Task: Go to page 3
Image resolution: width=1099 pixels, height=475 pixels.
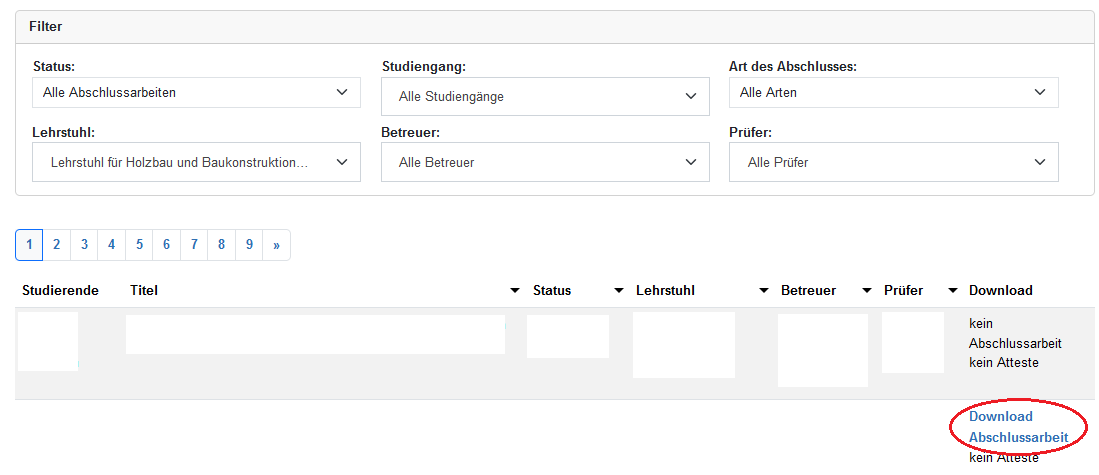Action: point(84,245)
